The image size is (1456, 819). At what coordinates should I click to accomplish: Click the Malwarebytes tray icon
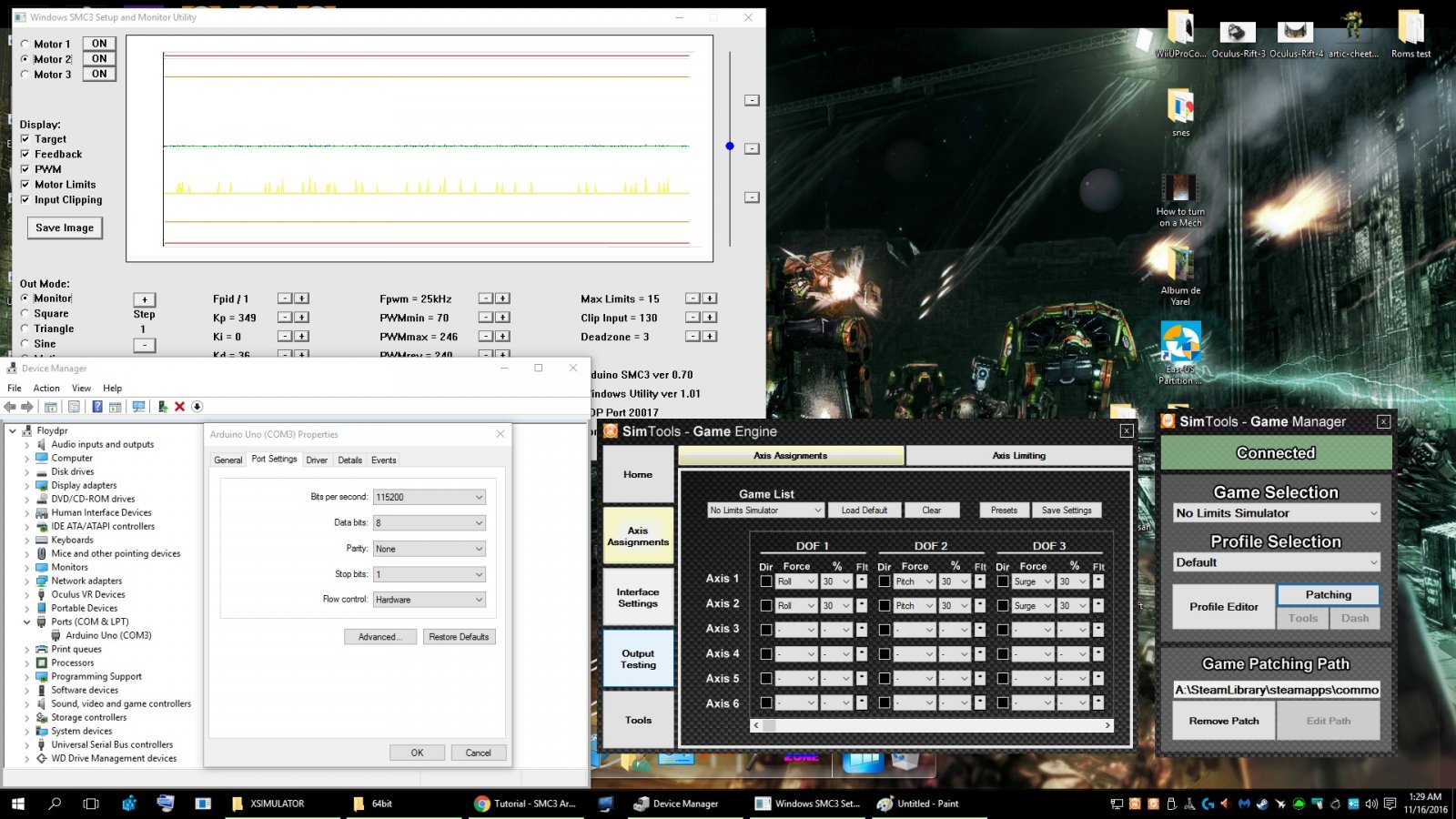pos(1244,804)
